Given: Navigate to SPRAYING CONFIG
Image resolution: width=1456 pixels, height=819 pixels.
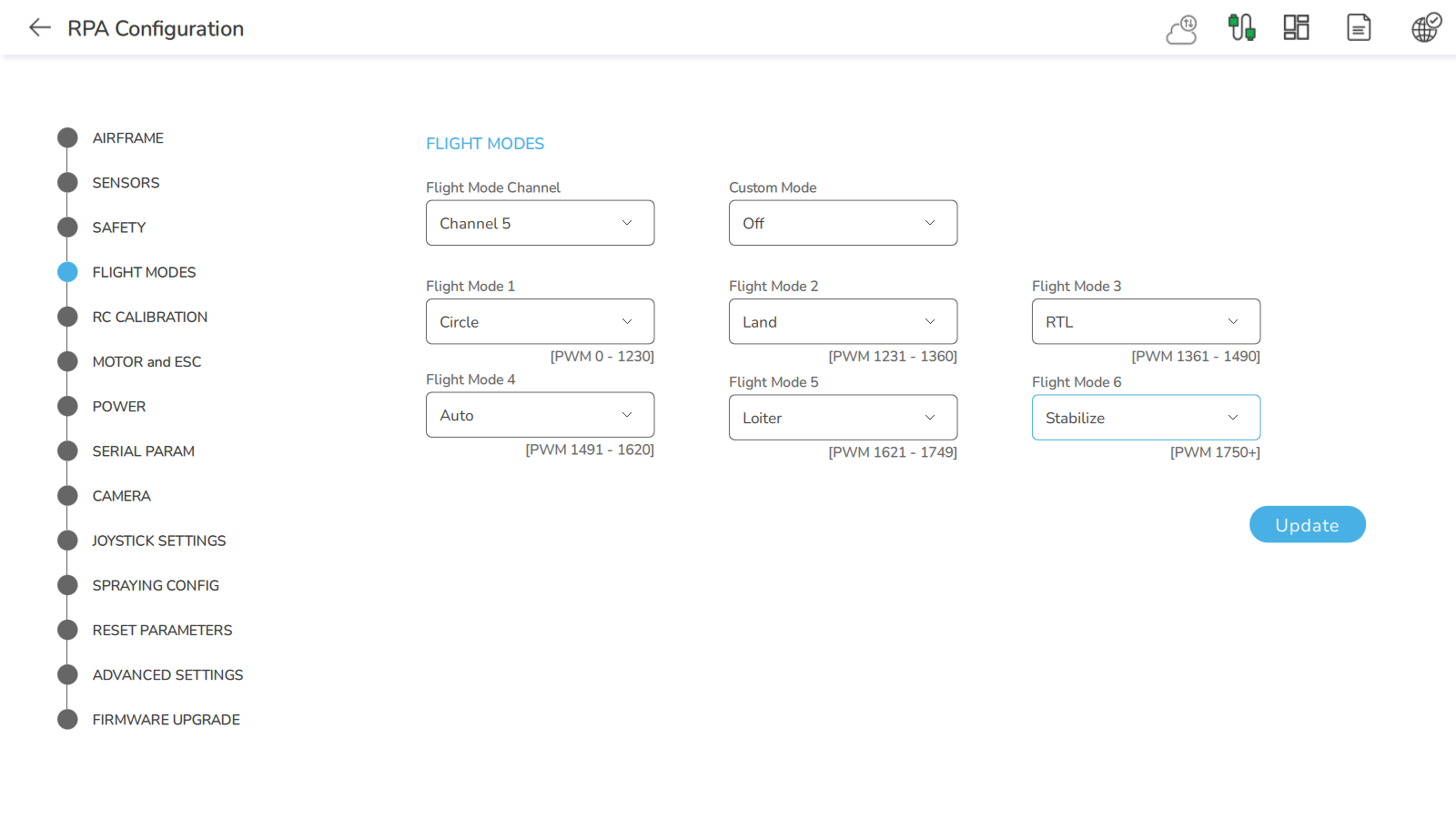Looking at the screenshot, I should click(x=156, y=585).
